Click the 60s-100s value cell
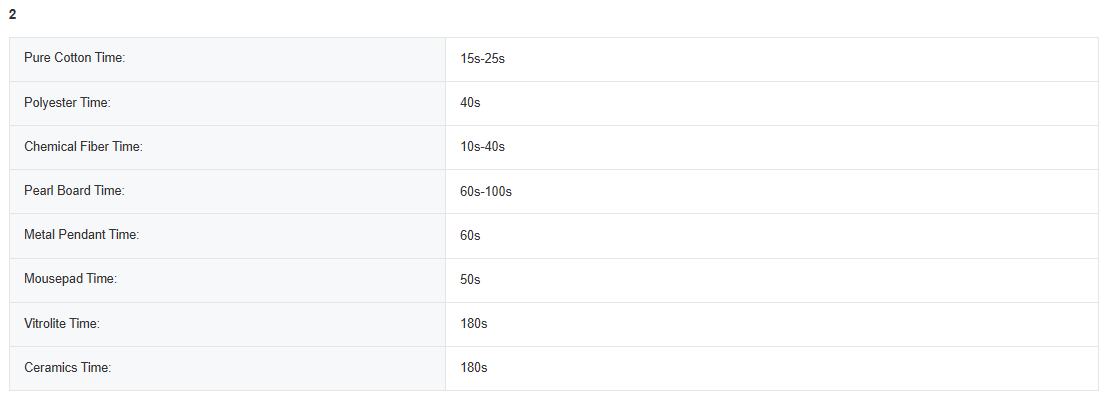1113x407 pixels. tap(486, 191)
